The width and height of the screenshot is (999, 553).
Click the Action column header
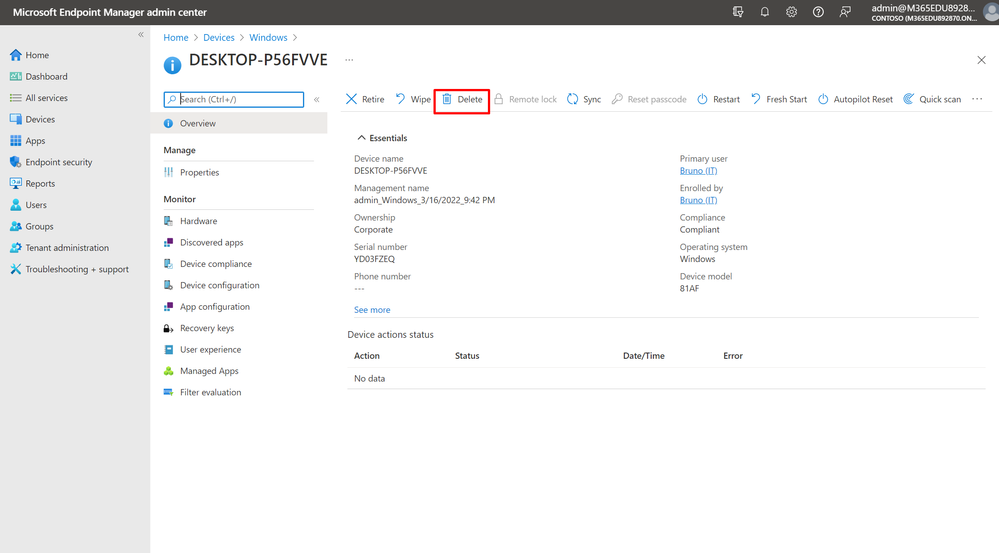(x=367, y=356)
